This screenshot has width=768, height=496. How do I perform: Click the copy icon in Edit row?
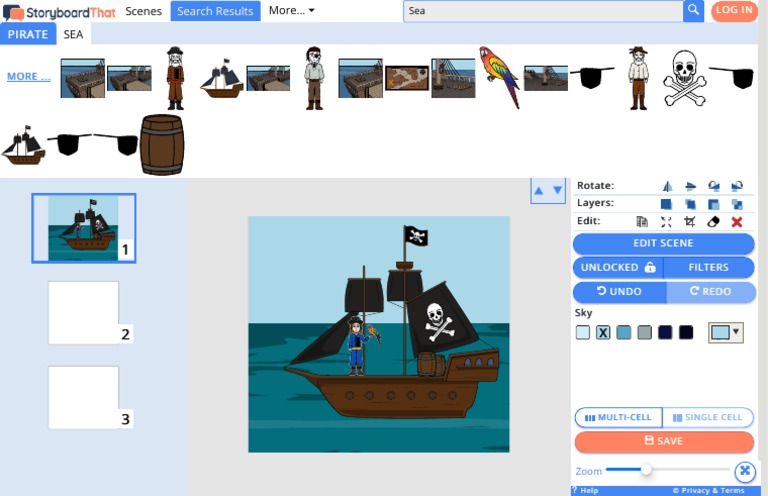tap(642, 222)
